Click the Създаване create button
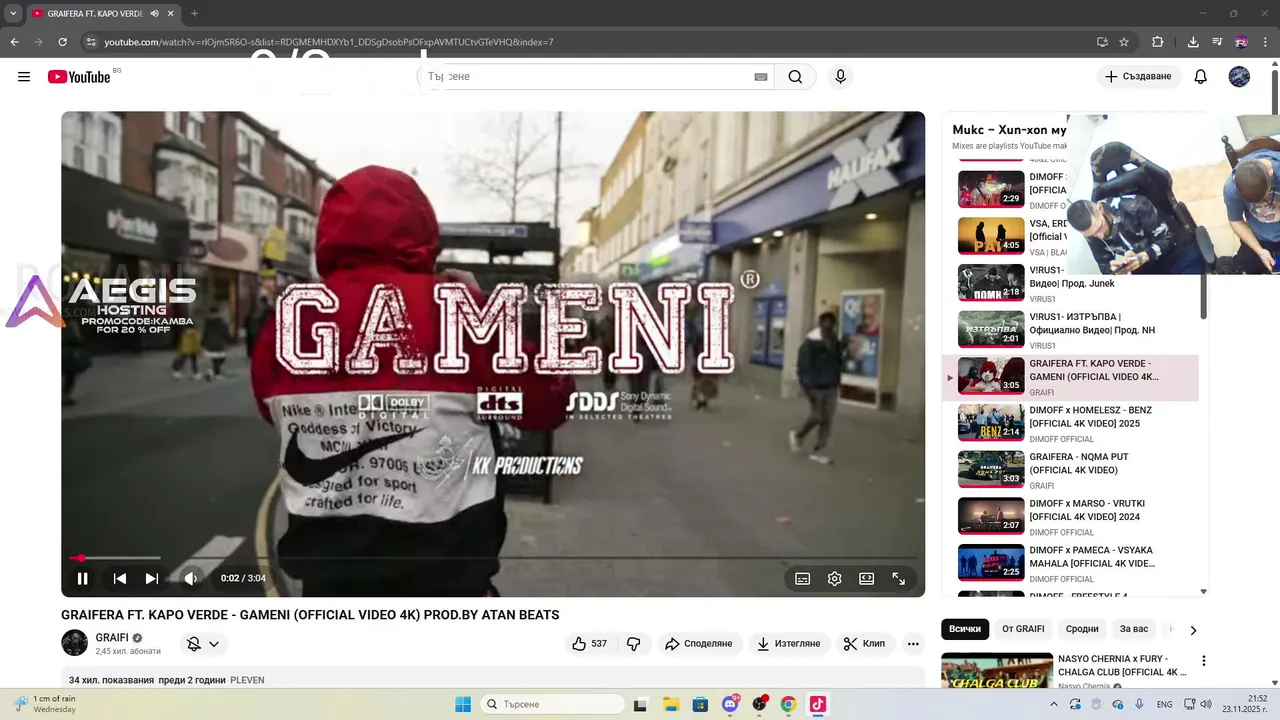 [1138, 77]
